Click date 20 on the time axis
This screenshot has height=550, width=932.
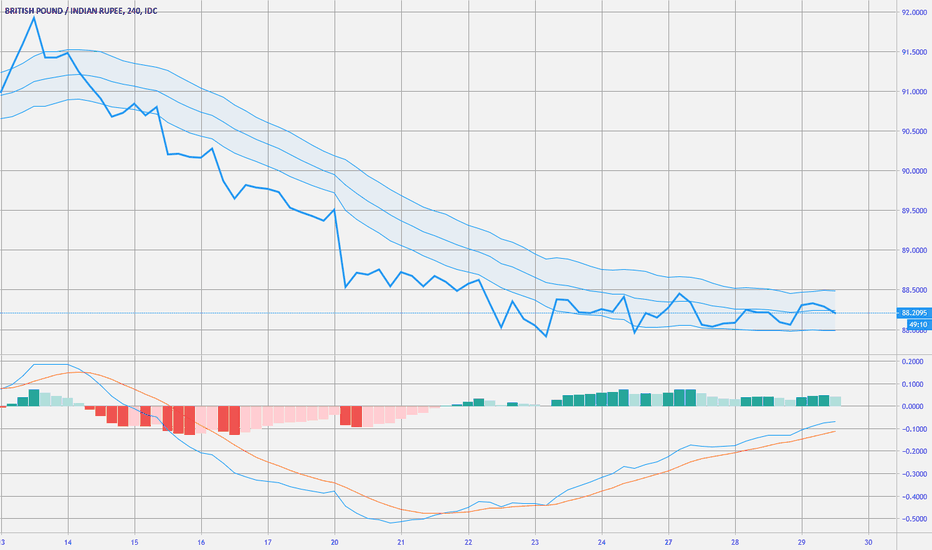tap(335, 542)
